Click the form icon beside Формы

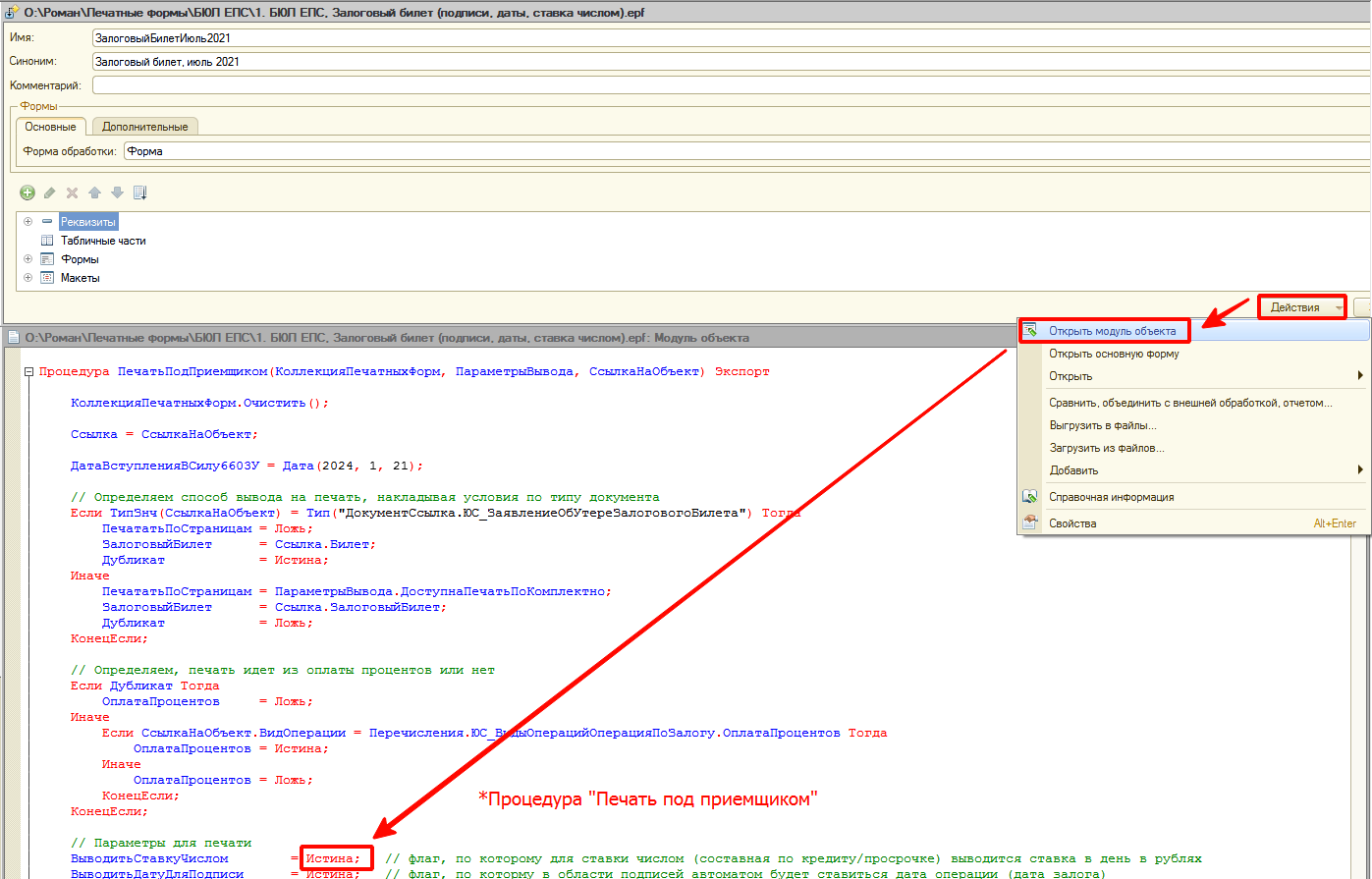click(47, 259)
